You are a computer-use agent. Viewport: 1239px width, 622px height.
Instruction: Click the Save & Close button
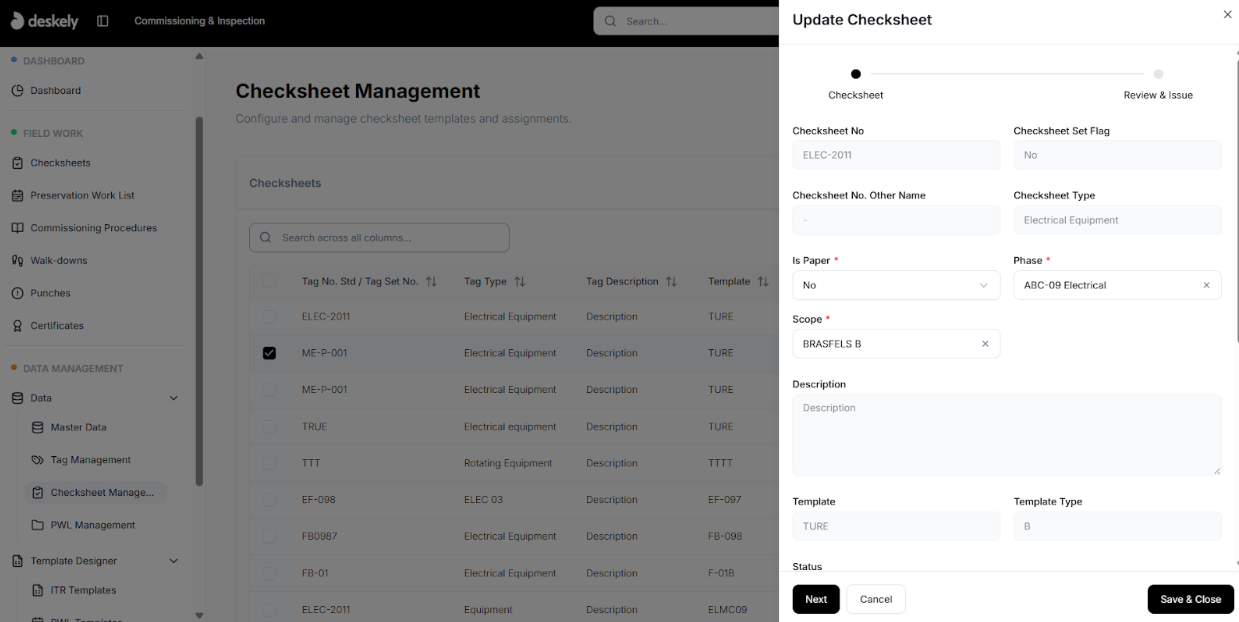[x=1190, y=599]
